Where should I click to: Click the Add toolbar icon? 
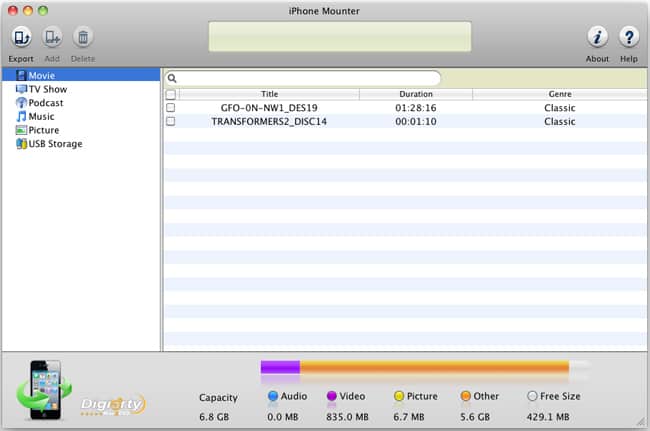pyautogui.click(x=52, y=37)
